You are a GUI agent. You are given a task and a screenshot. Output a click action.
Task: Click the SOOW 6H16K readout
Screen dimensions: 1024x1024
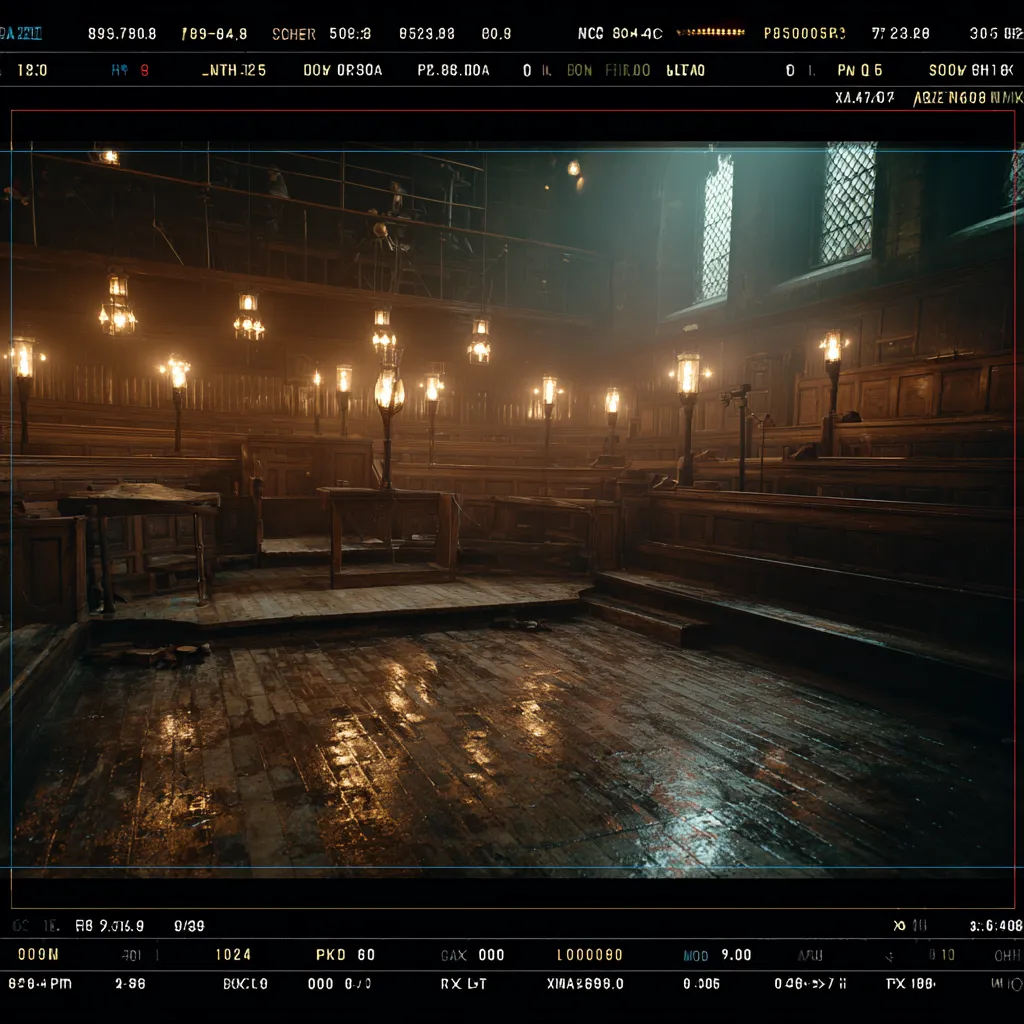970,71
